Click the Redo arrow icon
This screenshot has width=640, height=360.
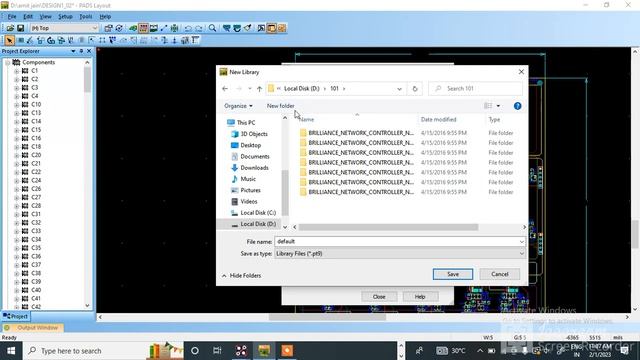[x=198, y=28]
